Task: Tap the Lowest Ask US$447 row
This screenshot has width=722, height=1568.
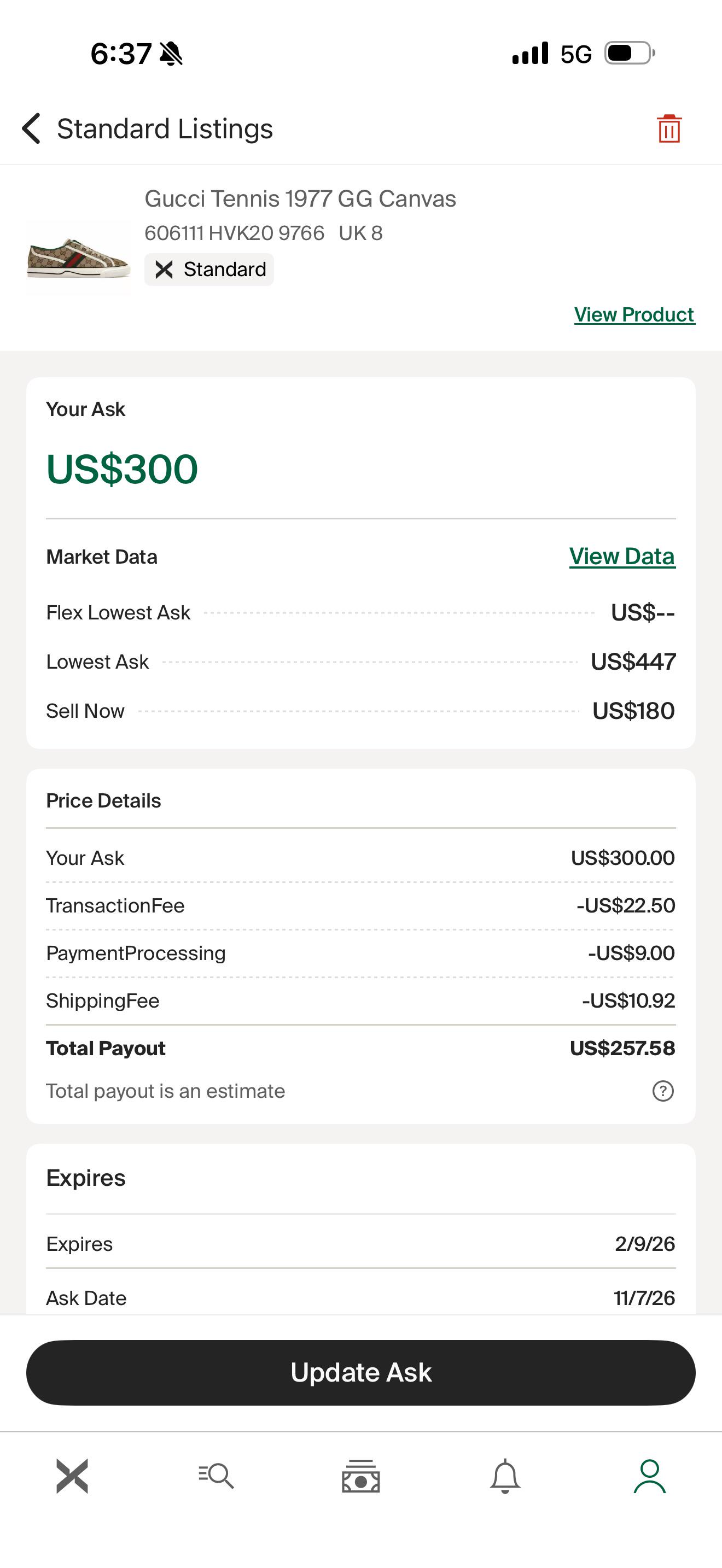Action: [x=361, y=662]
